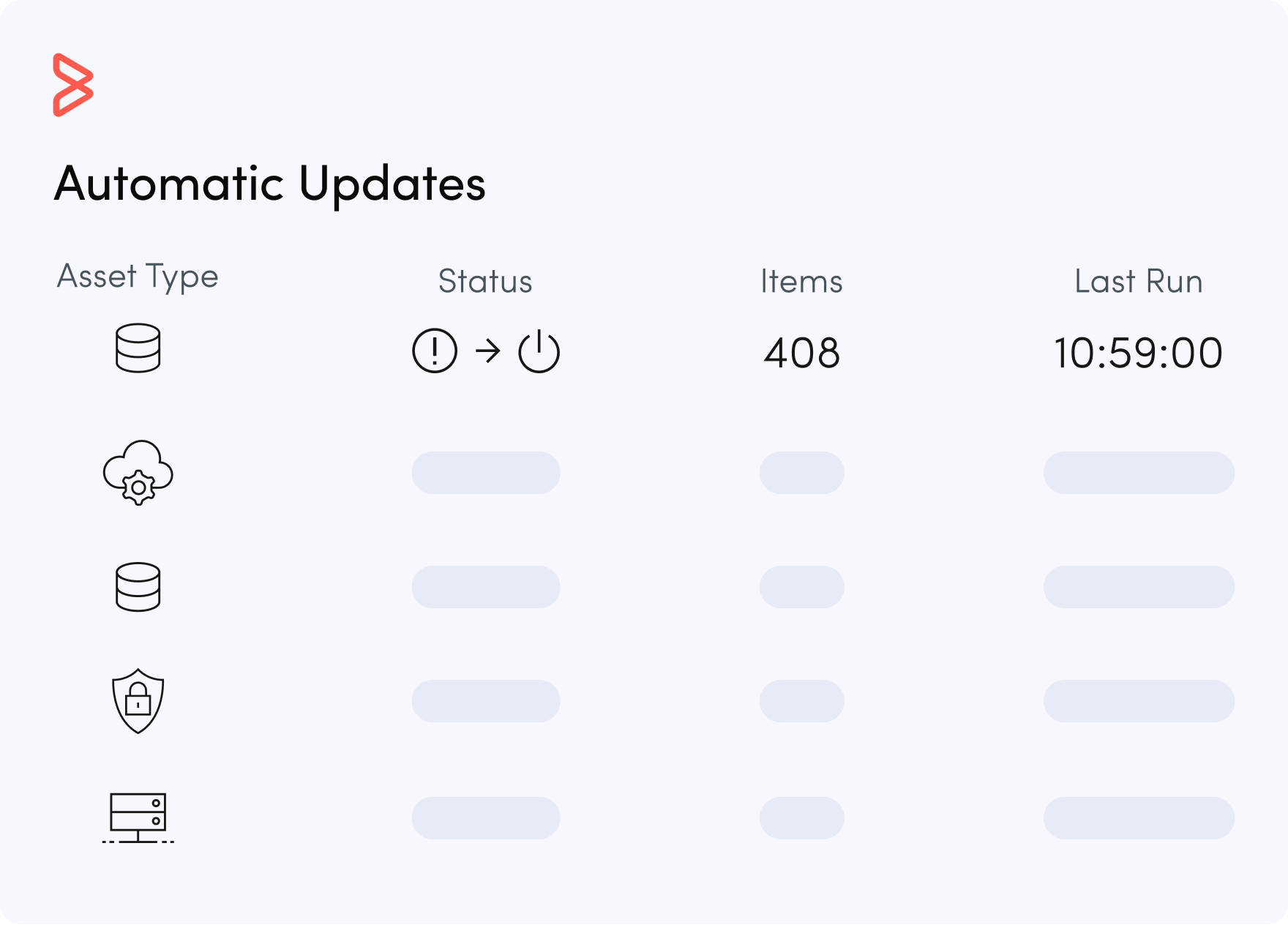This screenshot has height=925, width=1288.
Task: Click the exclamation alert status icon
Action: 435,351
